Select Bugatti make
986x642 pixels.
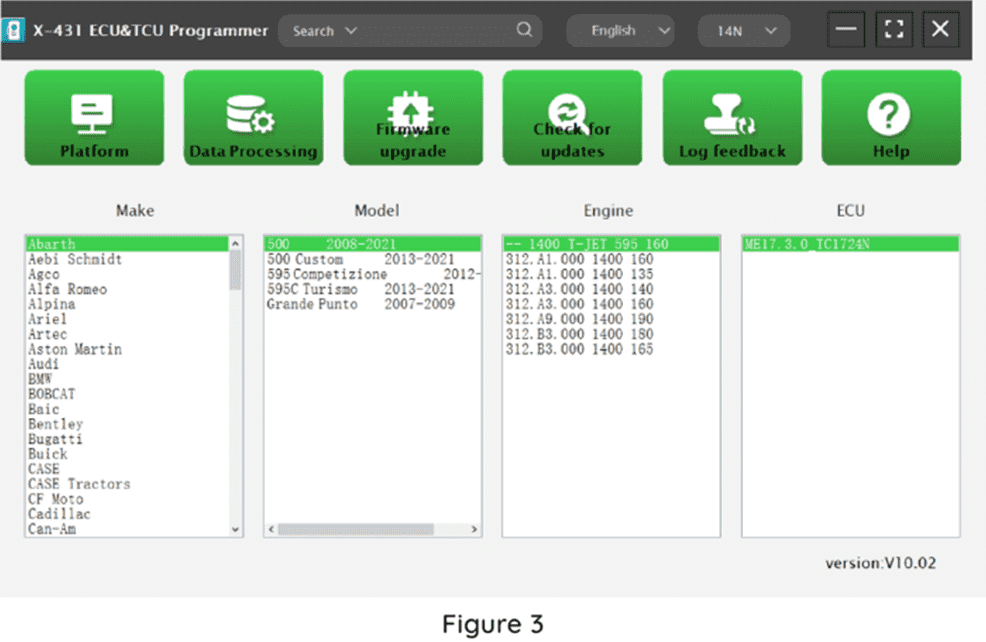(127, 439)
